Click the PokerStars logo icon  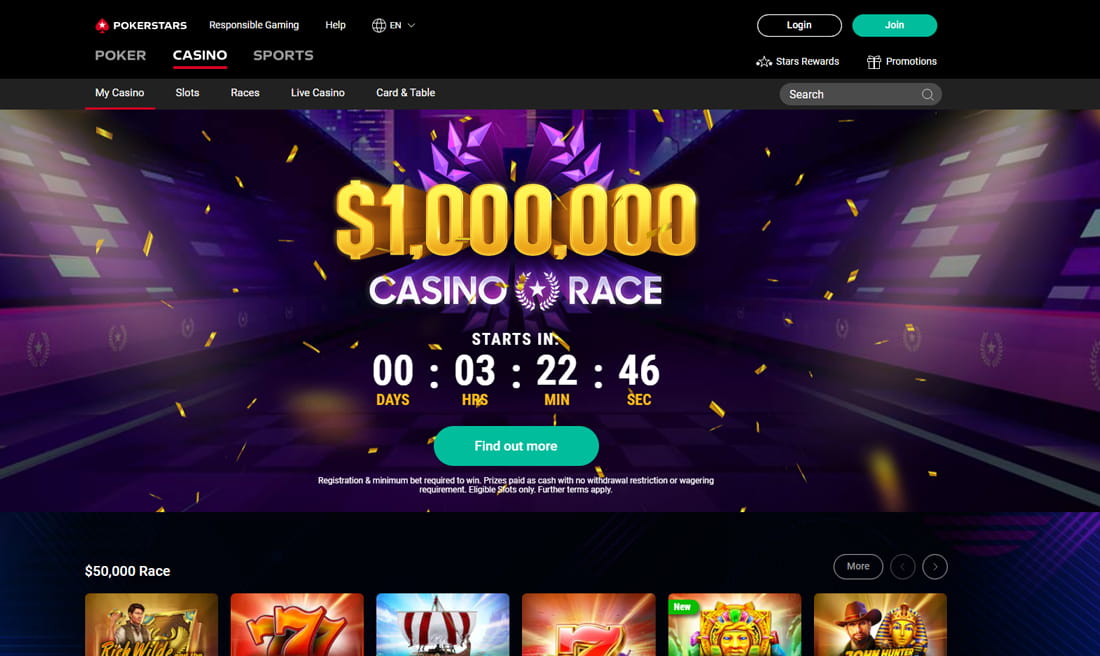[102, 25]
